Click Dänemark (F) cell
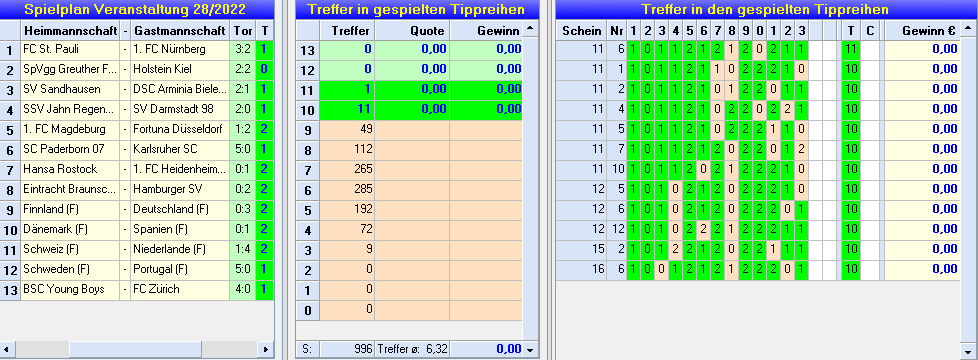This screenshot has width=978, height=360. tap(70, 229)
